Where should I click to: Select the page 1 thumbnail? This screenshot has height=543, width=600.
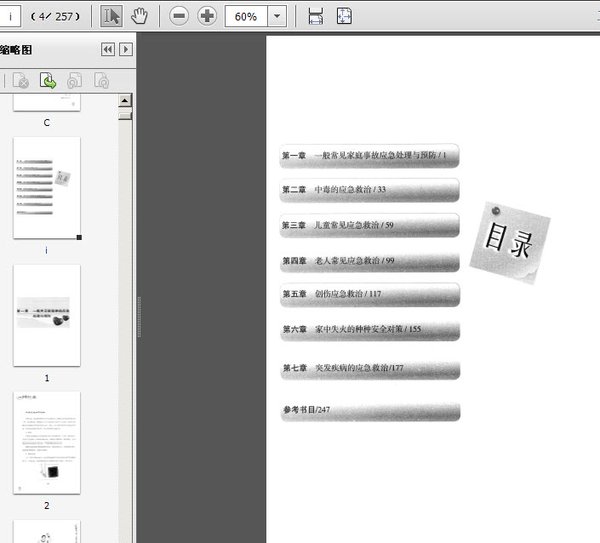click(47, 315)
